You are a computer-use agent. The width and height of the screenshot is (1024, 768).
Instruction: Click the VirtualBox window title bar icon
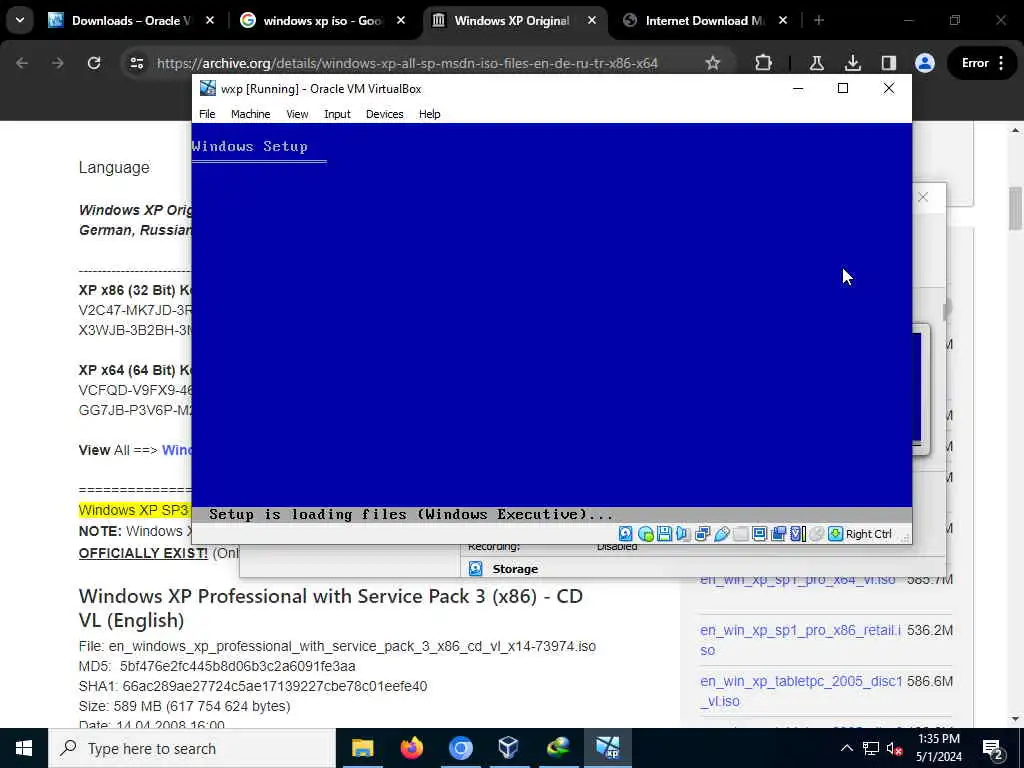click(208, 88)
